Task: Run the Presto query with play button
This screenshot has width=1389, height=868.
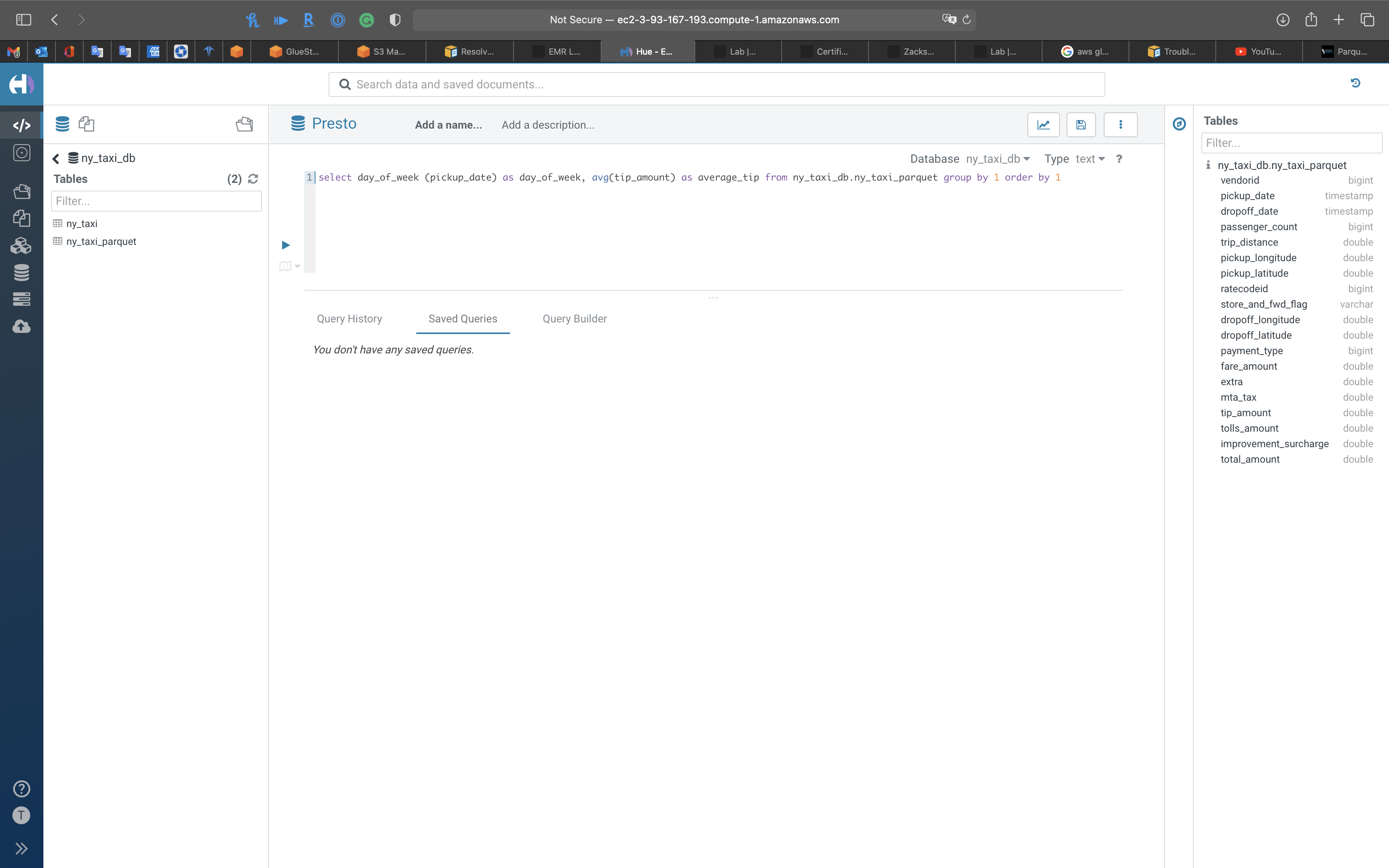Action: tap(285, 245)
